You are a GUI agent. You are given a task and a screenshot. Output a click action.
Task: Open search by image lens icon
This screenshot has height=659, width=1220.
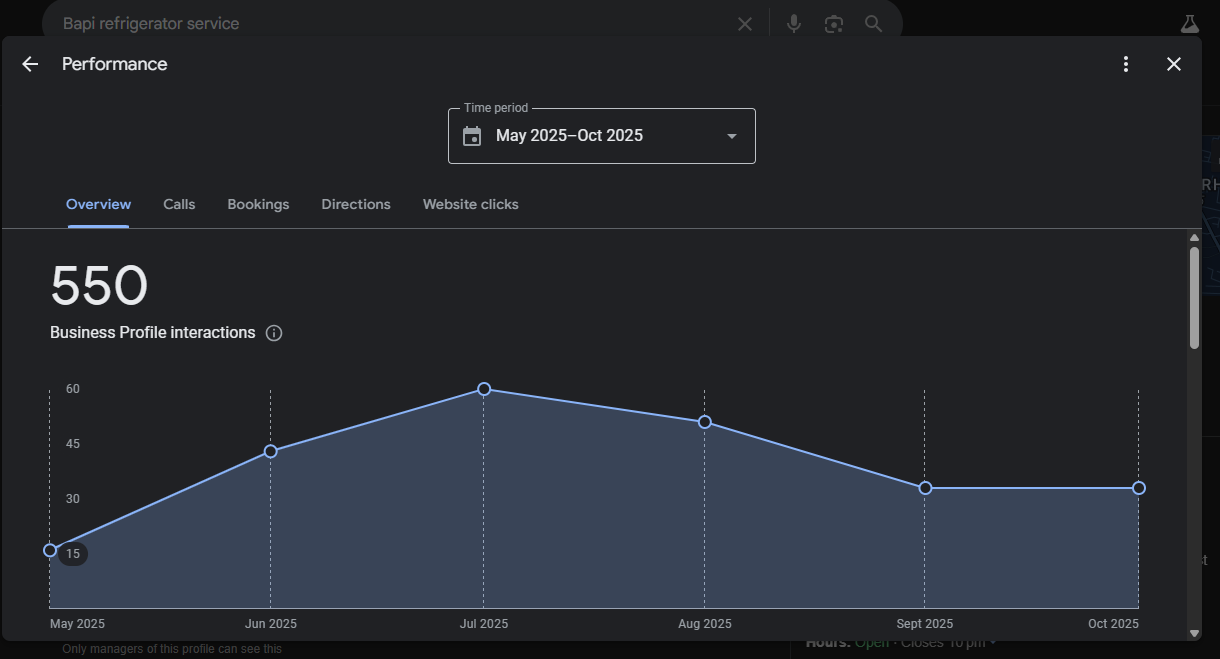(834, 24)
